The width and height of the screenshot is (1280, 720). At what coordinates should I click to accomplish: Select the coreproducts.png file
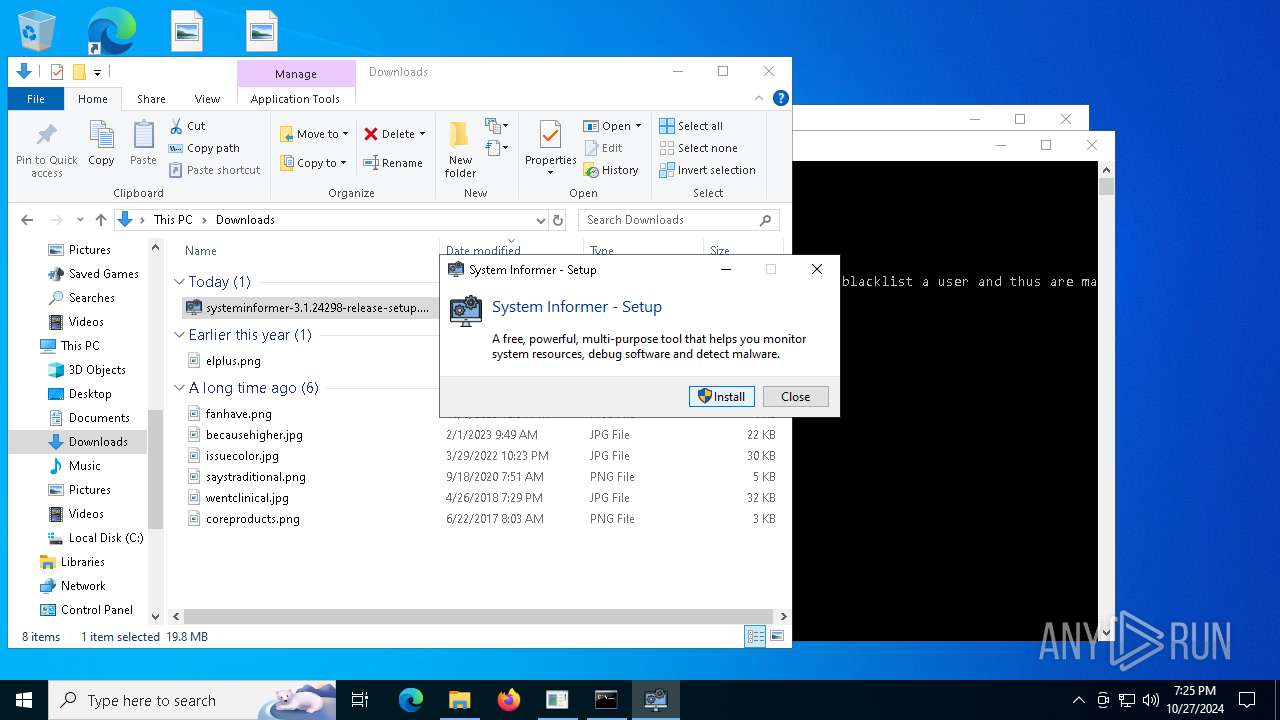point(253,519)
